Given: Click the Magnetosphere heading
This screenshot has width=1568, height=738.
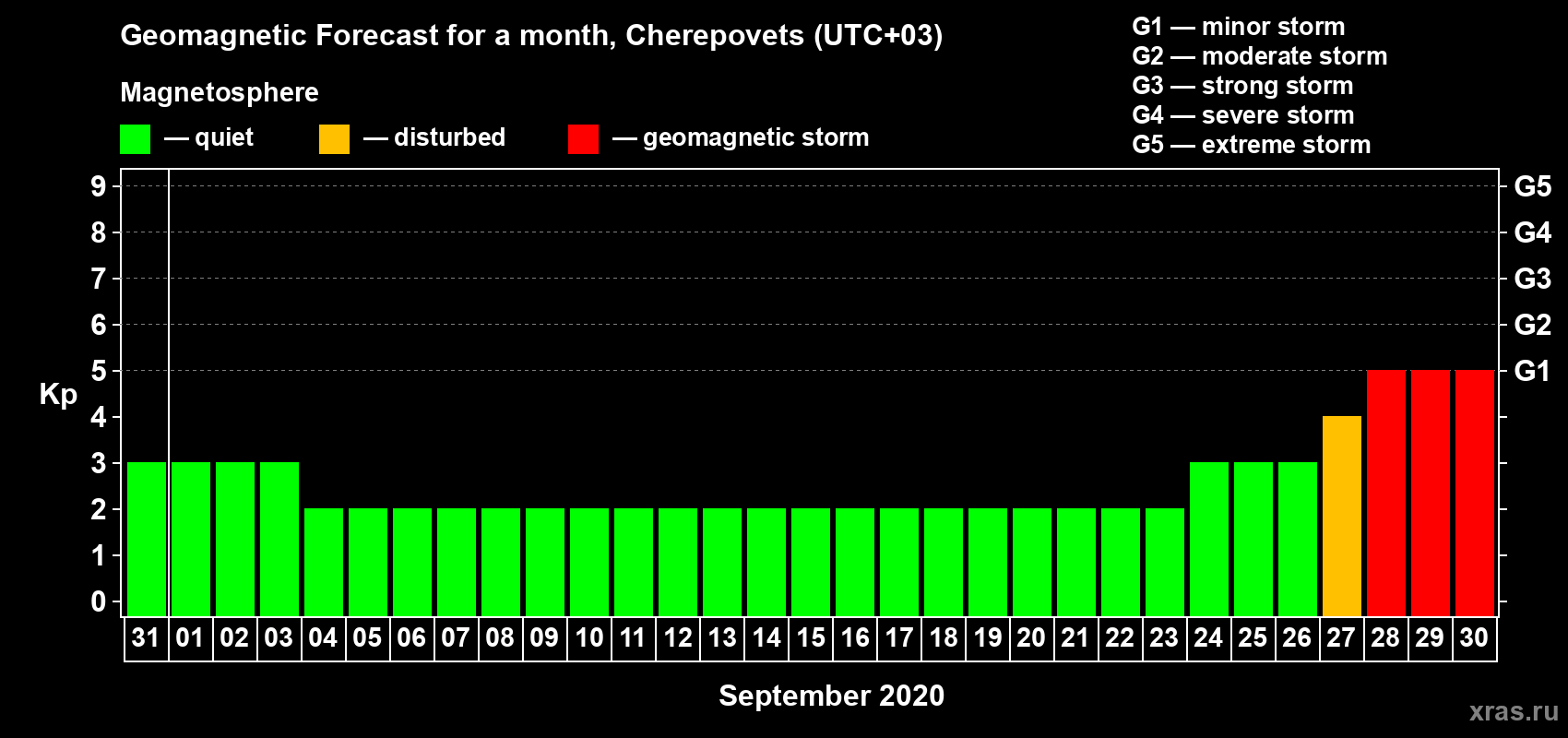Looking at the screenshot, I should 220,92.
